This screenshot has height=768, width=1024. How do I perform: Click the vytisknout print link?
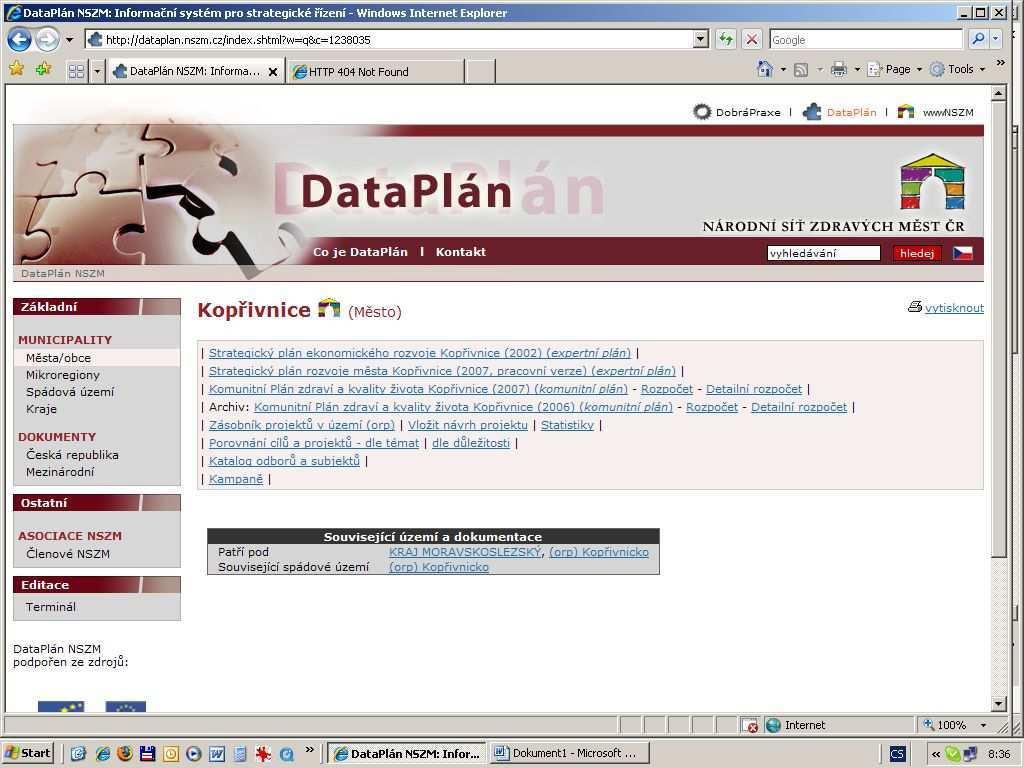pyautogui.click(x=953, y=308)
